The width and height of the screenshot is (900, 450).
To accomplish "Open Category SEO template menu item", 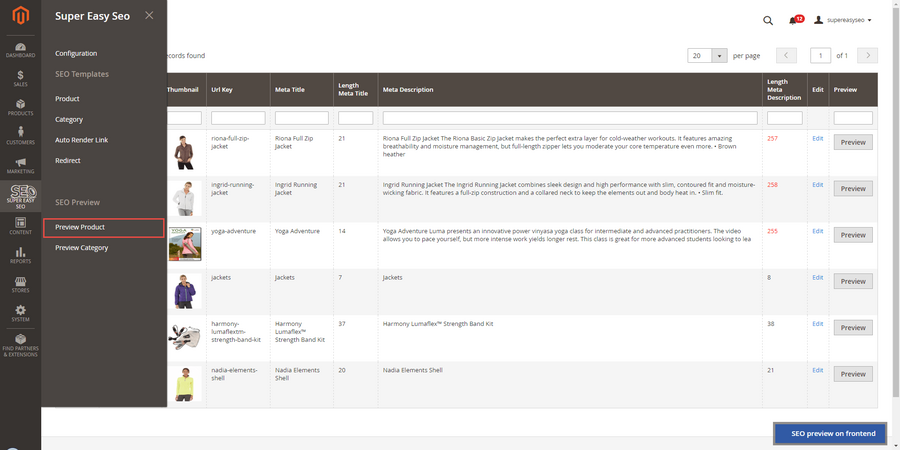I will tap(69, 119).
